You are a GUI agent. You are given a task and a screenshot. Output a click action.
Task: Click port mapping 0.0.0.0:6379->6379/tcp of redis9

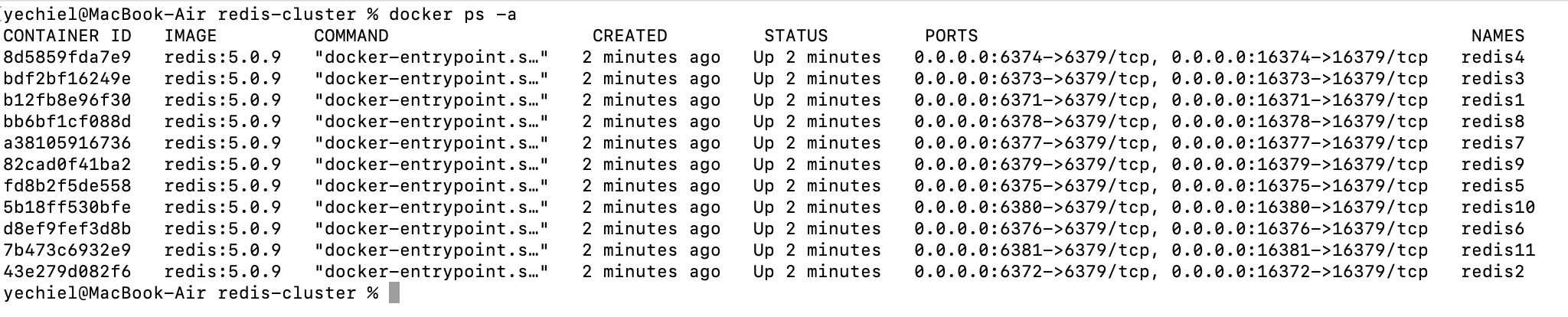pos(1031,165)
